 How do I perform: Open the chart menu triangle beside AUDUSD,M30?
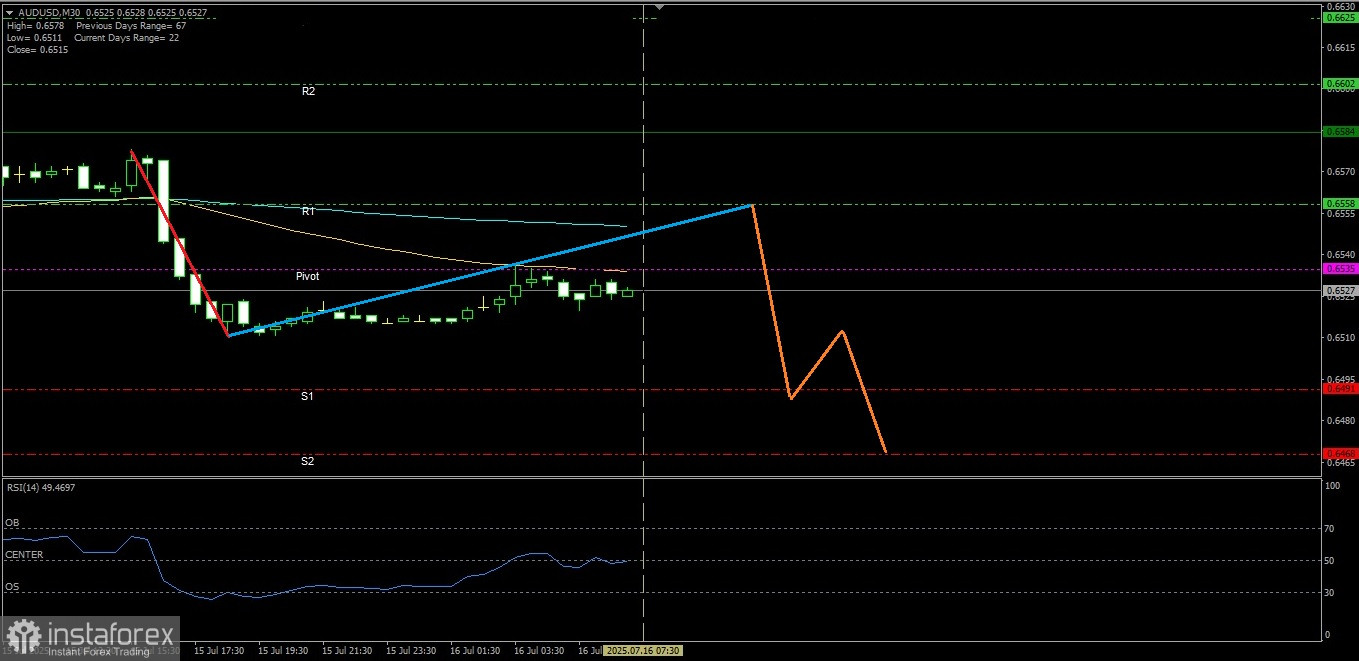(x=10, y=13)
